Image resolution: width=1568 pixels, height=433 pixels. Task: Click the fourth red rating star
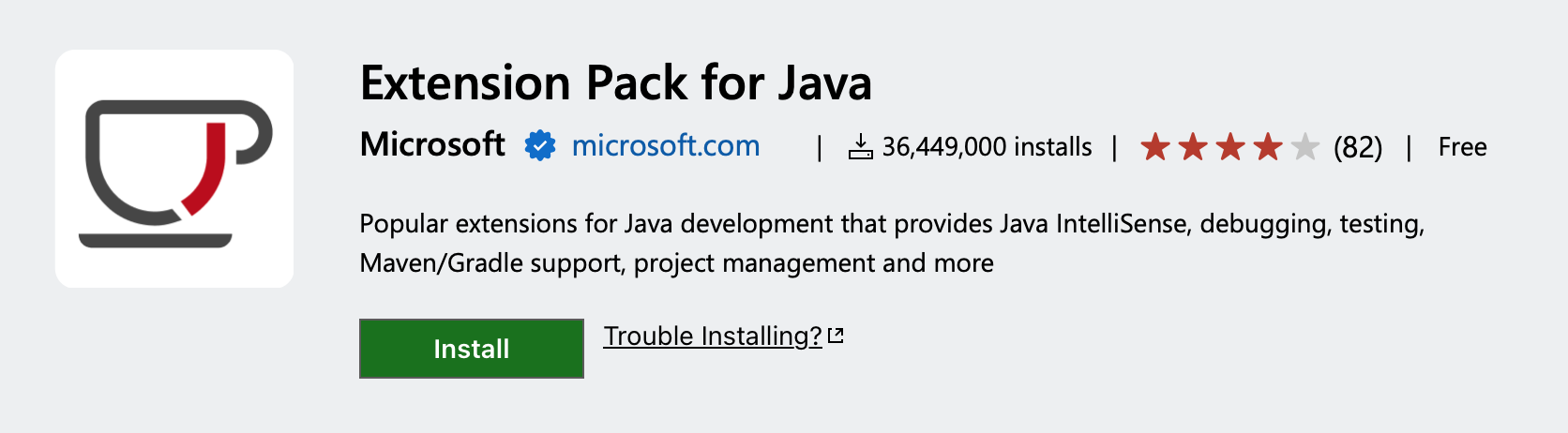click(x=1268, y=147)
